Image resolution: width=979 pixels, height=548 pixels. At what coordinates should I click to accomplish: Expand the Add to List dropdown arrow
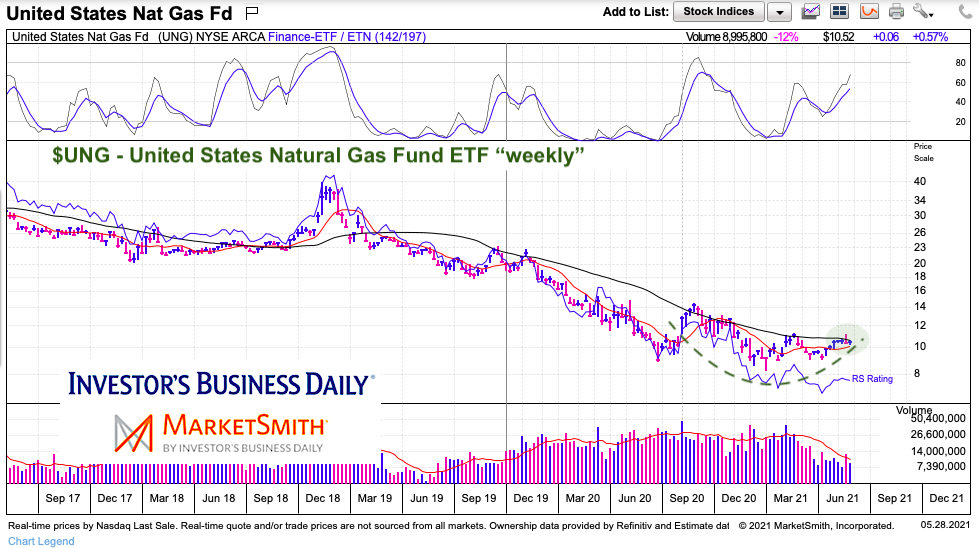pos(779,11)
